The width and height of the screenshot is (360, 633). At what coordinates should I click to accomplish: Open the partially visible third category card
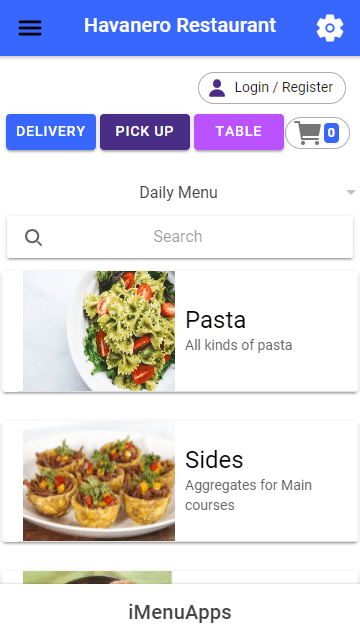[x=180, y=577]
